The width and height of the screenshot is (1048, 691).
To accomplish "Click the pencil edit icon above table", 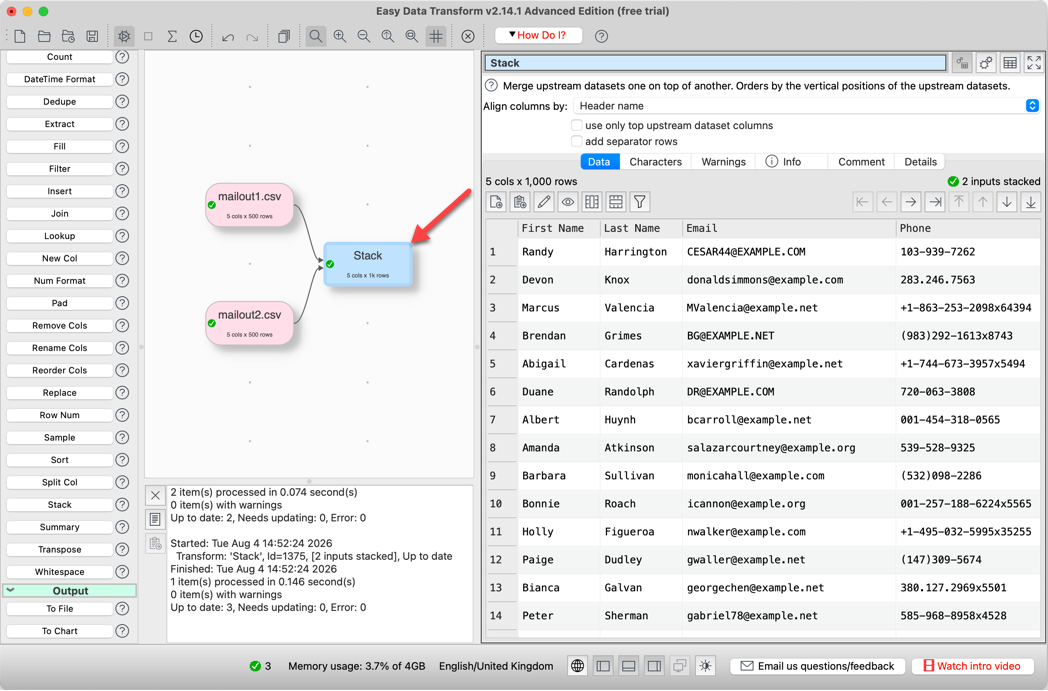I will [544, 201].
